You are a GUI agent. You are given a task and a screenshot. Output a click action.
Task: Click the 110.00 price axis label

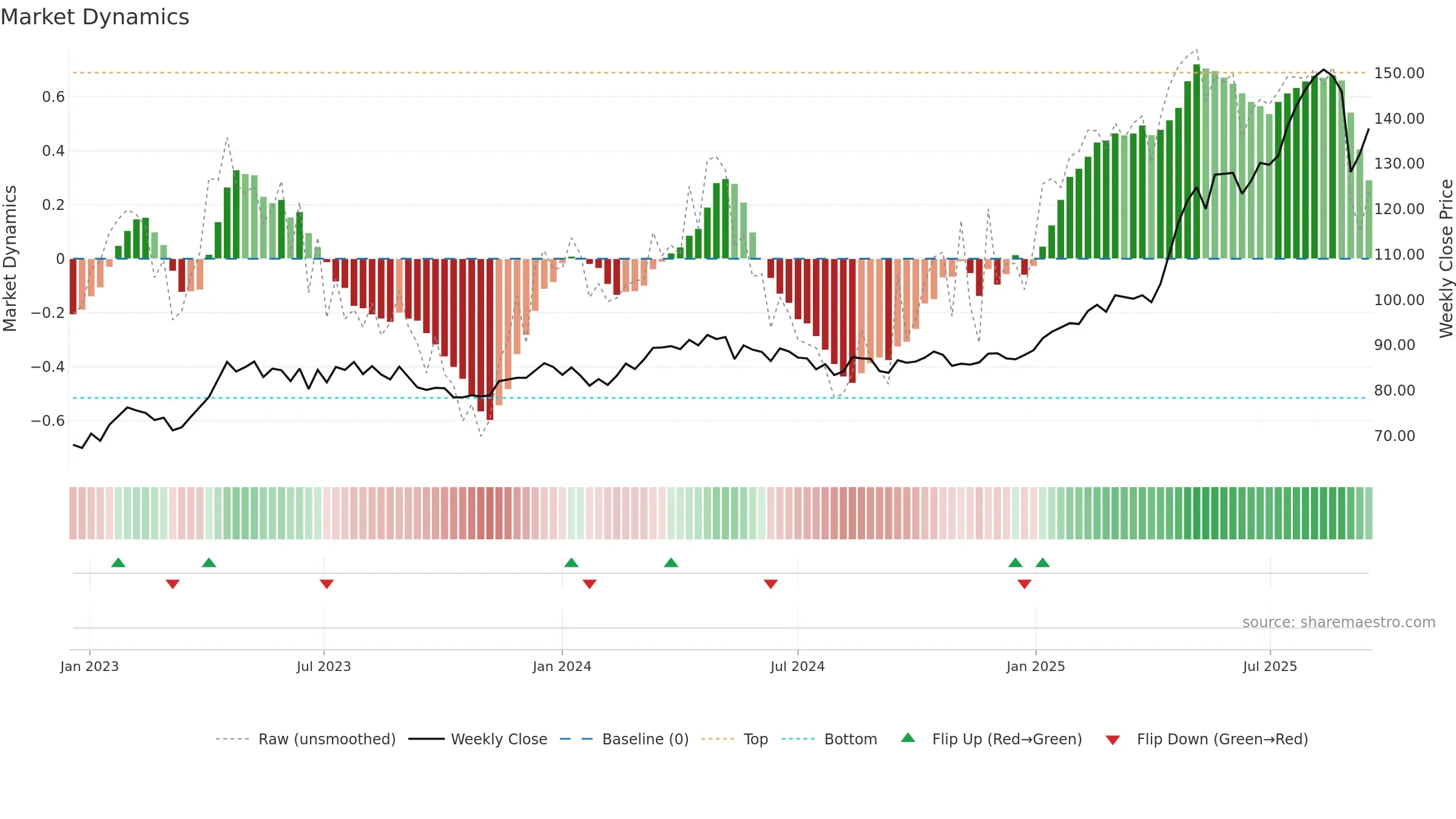pyautogui.click(x=1399, y=254)
